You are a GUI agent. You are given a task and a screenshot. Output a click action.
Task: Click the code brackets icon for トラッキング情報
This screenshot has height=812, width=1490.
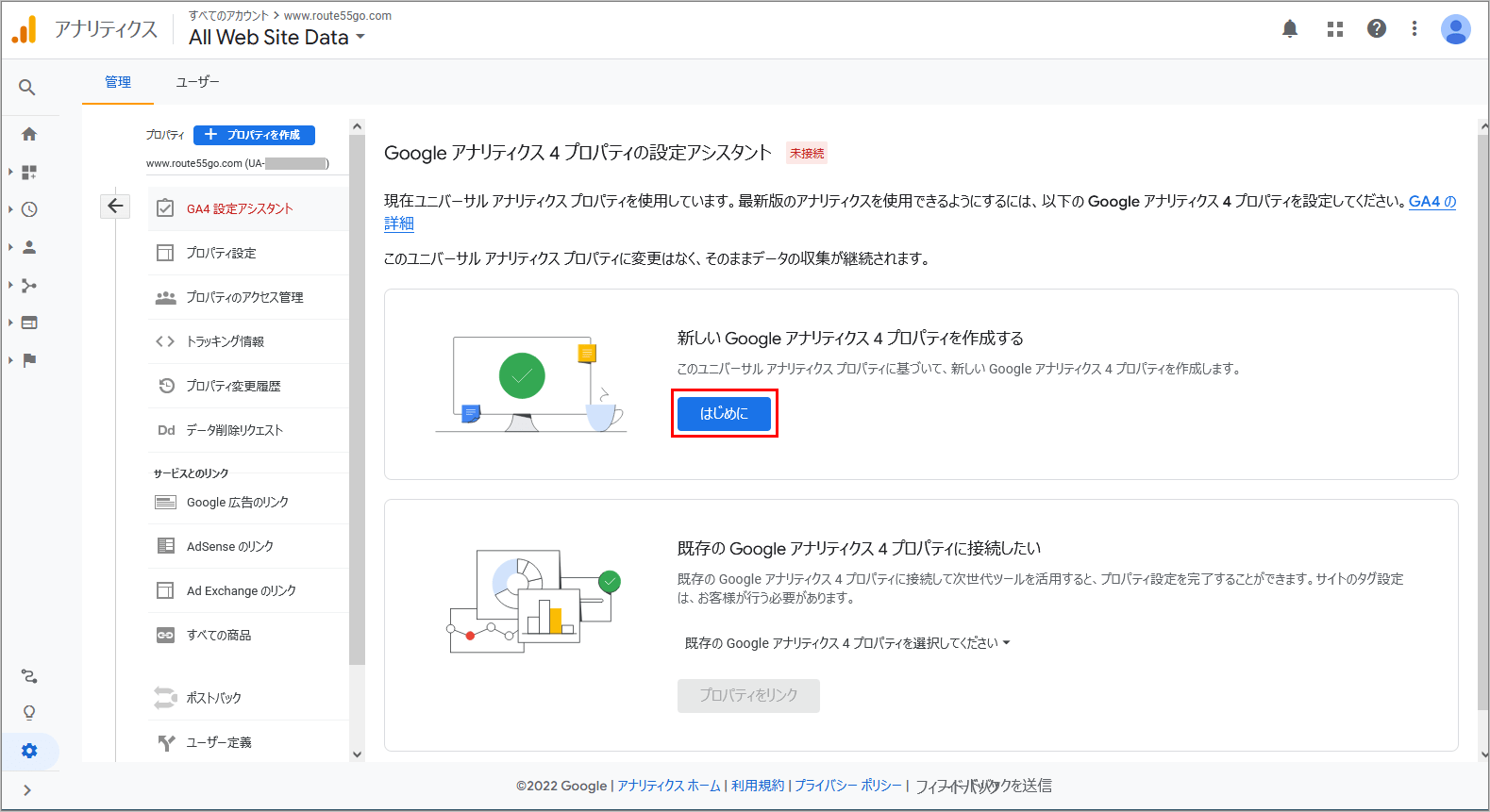tap(165, 341)
